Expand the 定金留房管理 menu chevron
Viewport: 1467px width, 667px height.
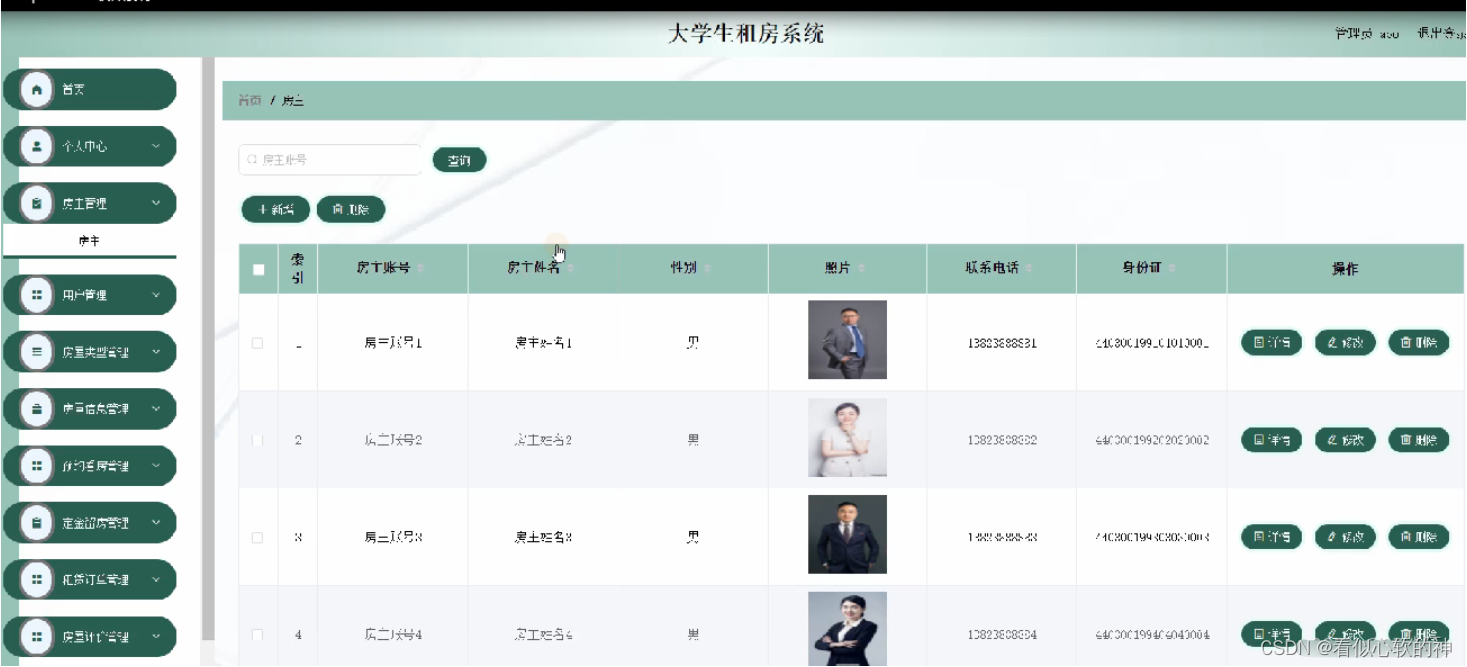[x=156, y=523]
